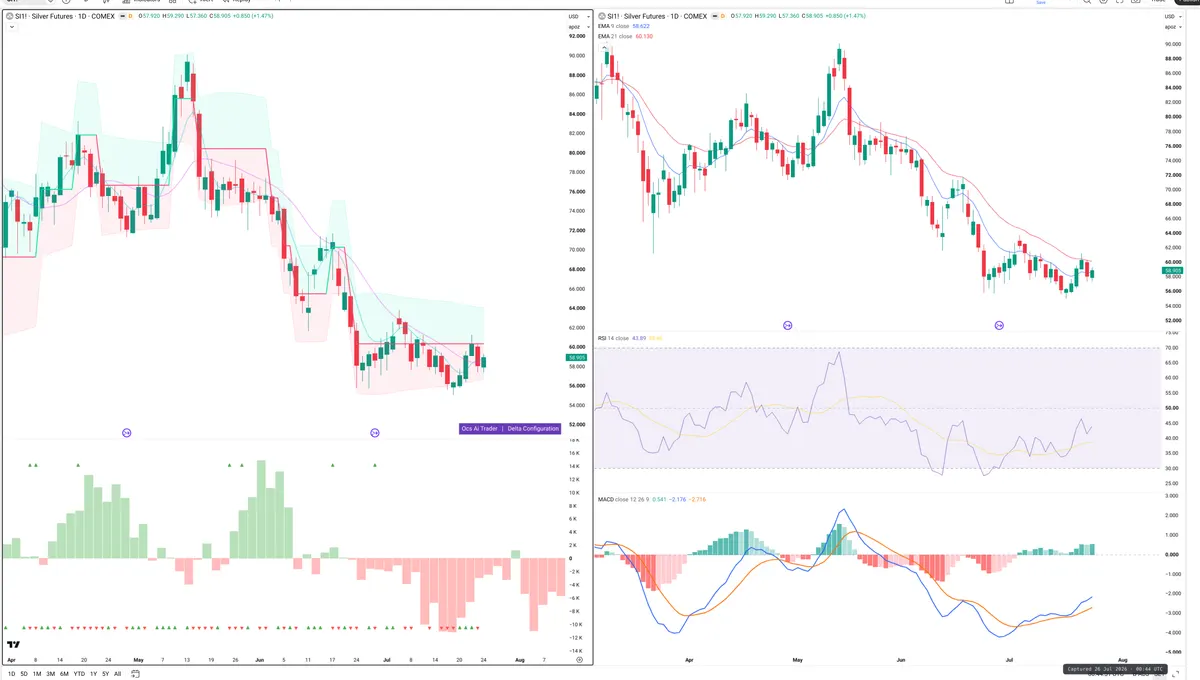Open the apoz unit dropdown on right chart
This screenshot has width=1200, height=680.
1173,26
